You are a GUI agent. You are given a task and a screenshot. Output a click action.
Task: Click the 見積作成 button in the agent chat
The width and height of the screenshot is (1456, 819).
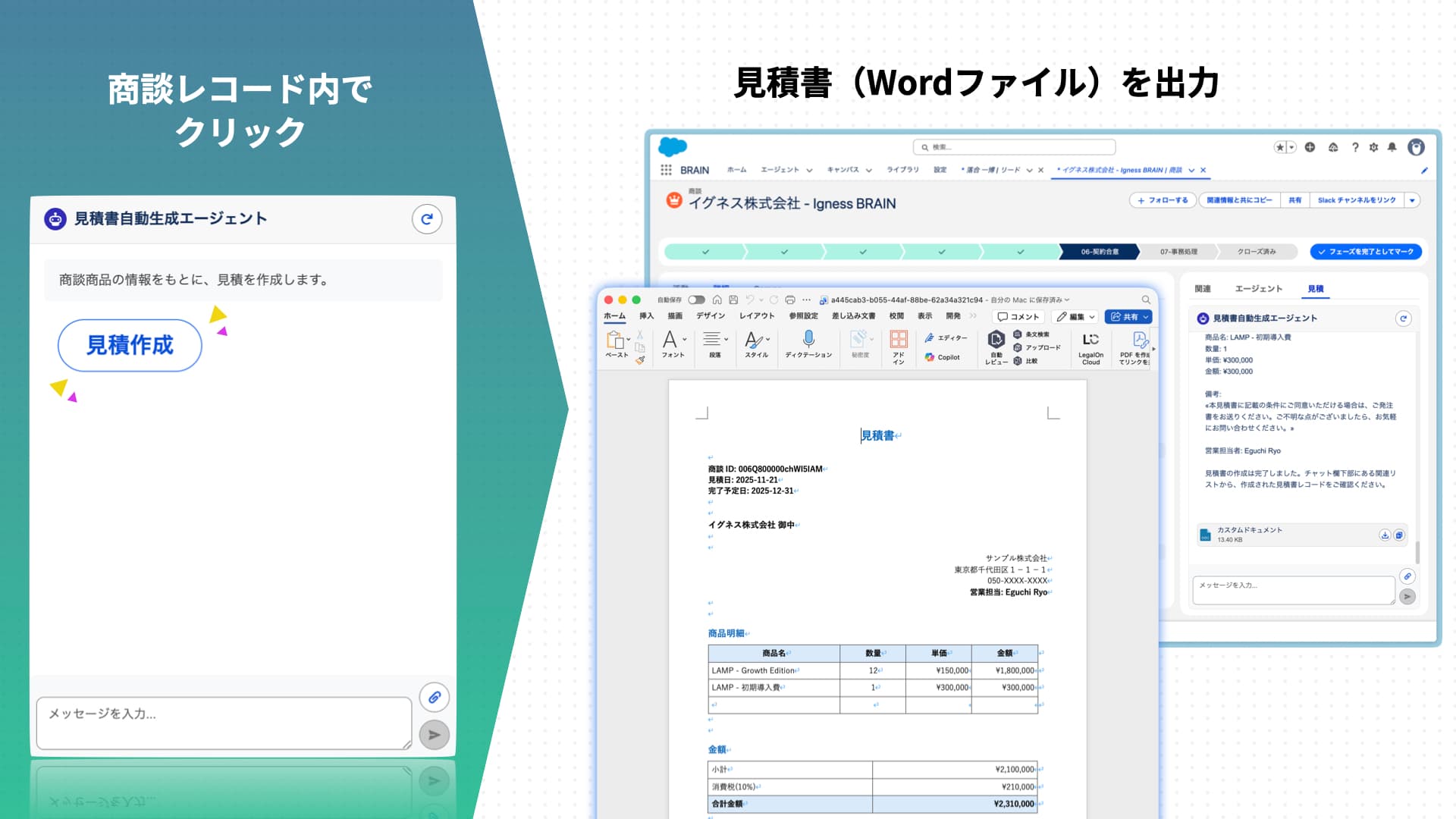coord(129,345)
